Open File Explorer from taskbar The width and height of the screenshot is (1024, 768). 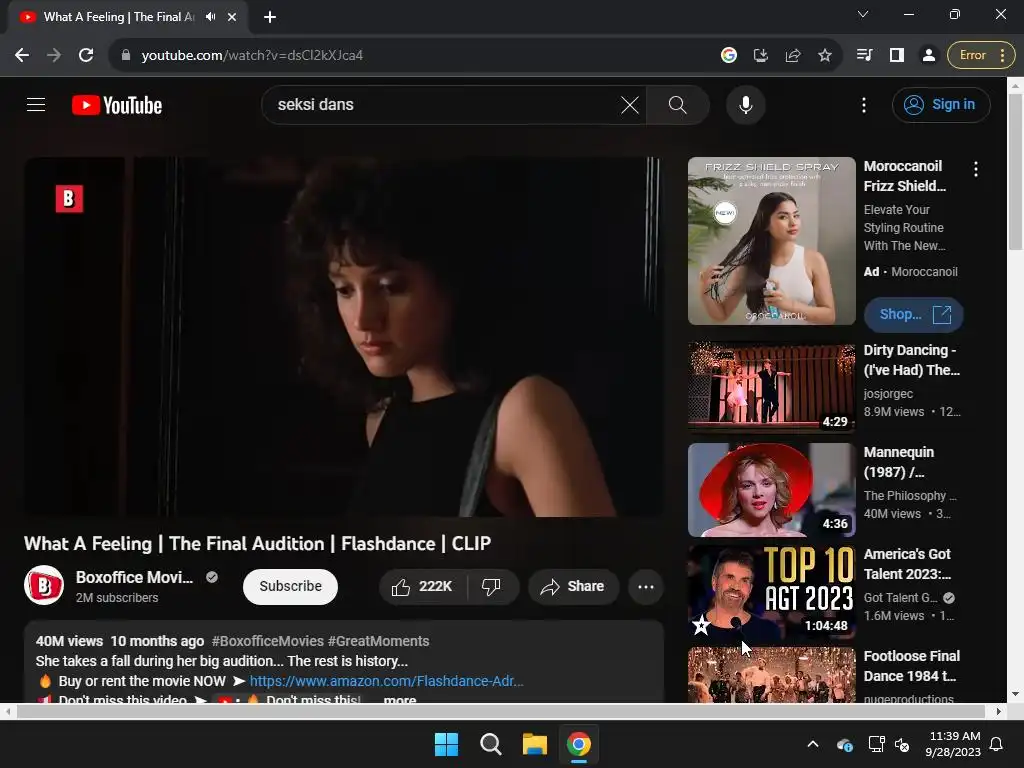tap(535, 744)
